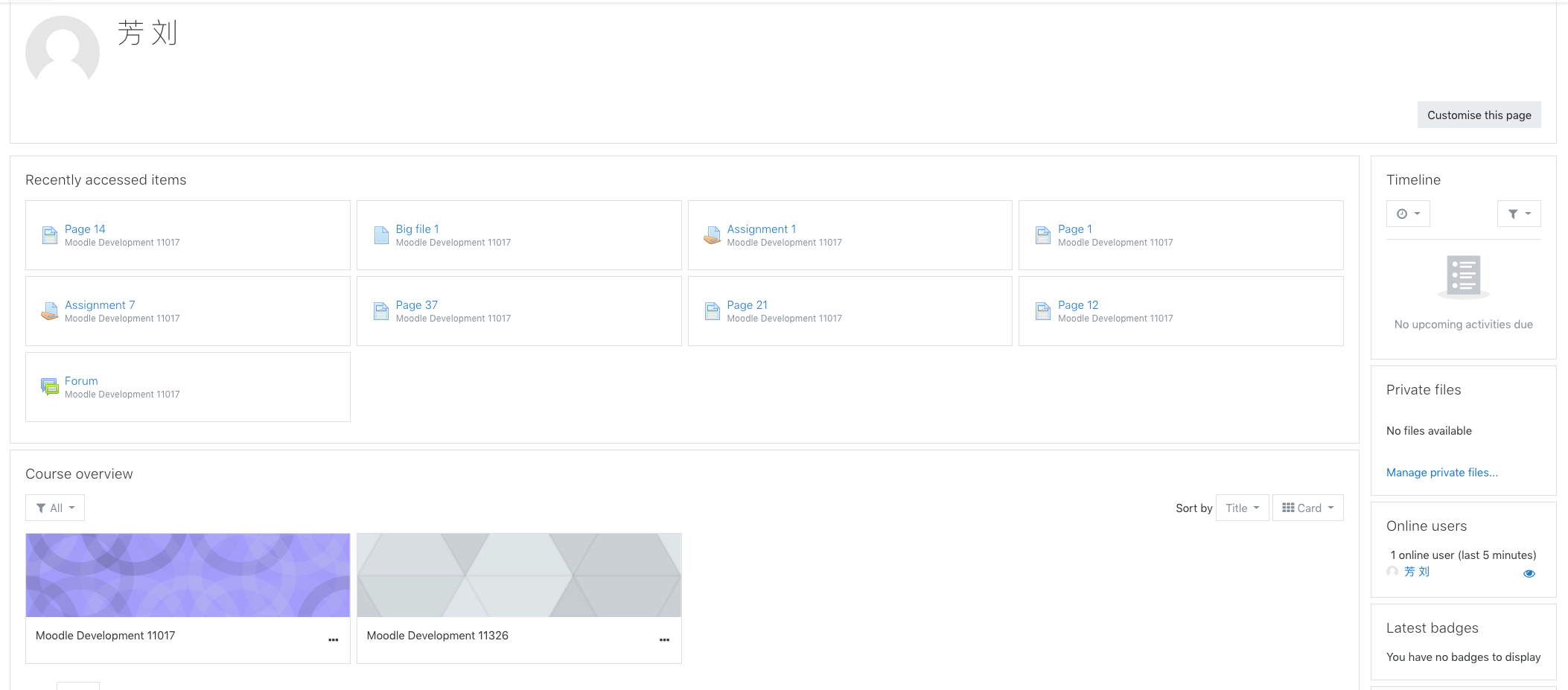This screenshot has width=1568, height=690.
Task: Open the Moodle Development 11326 course title
Action: (438, 636)
